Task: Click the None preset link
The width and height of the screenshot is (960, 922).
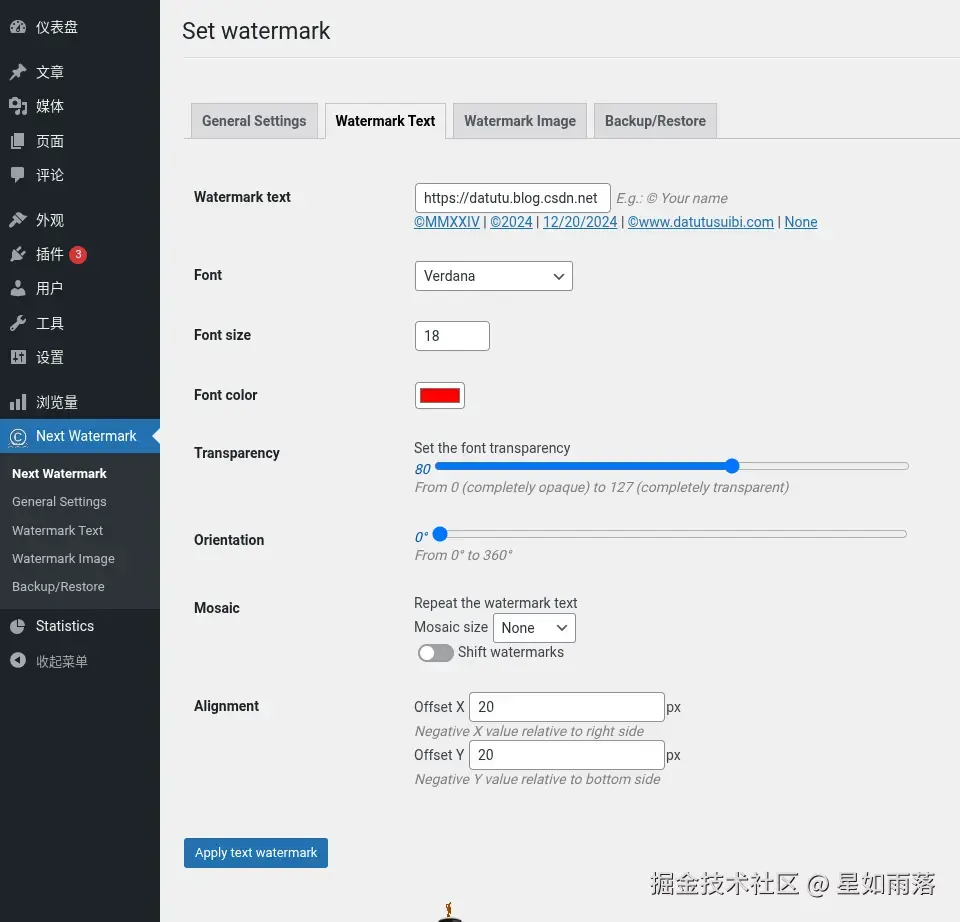Action: click(x=801, y=222)
